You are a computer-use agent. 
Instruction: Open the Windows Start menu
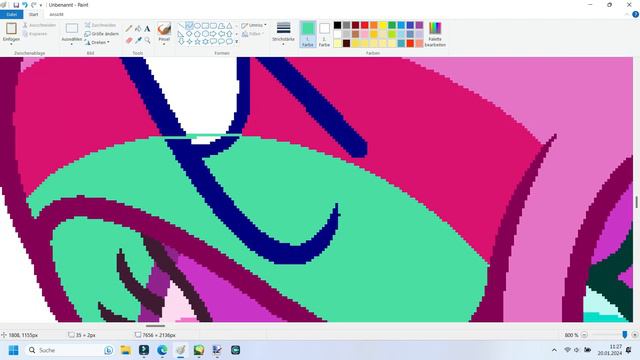pos(13,350)
